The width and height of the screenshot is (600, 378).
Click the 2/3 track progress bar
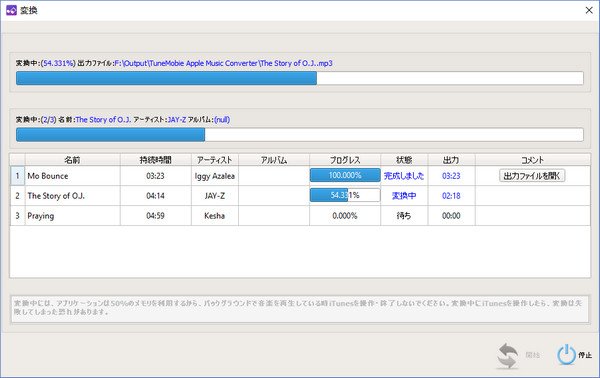point(300,135)
